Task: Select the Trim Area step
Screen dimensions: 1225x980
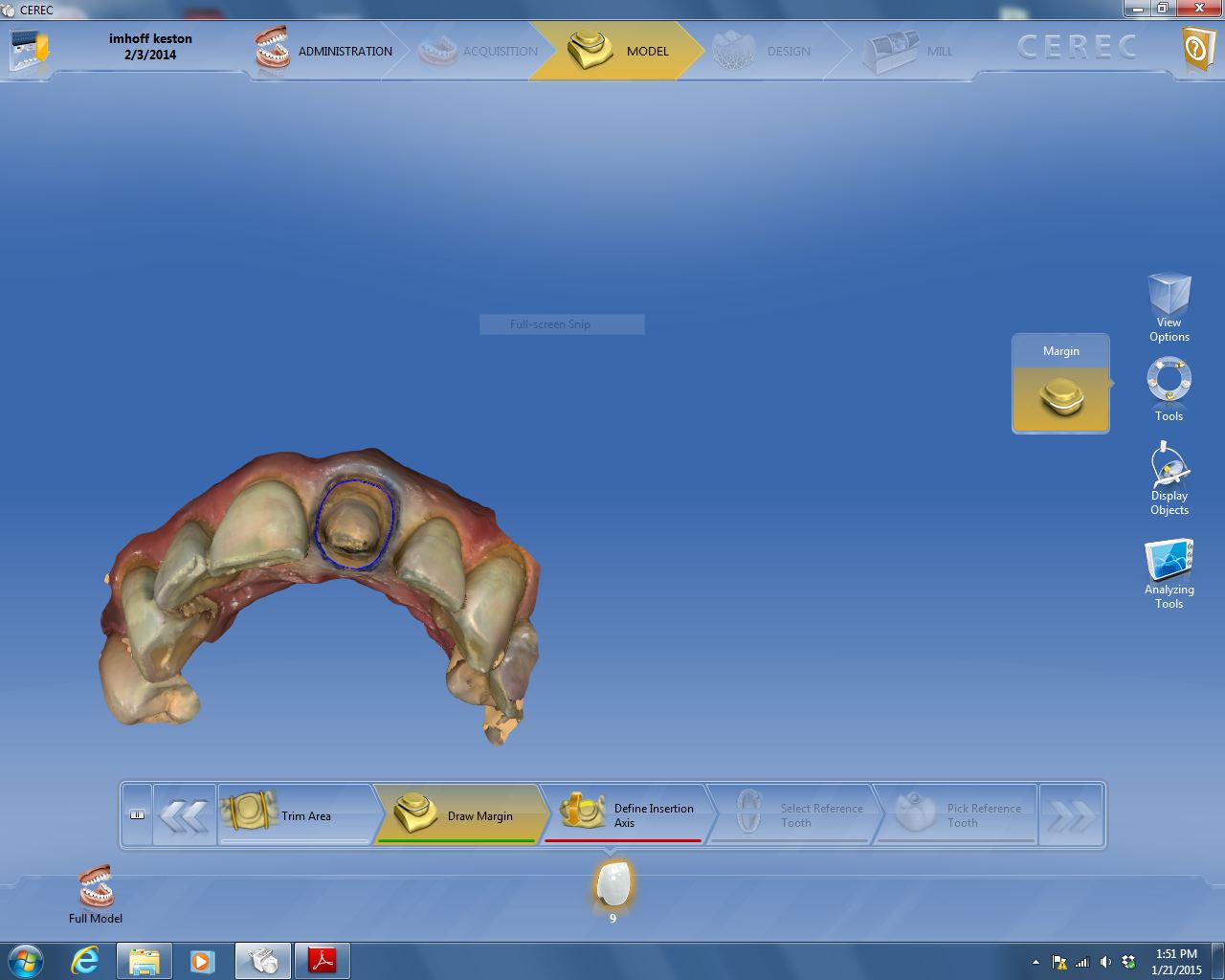Action: click(293, 815)
